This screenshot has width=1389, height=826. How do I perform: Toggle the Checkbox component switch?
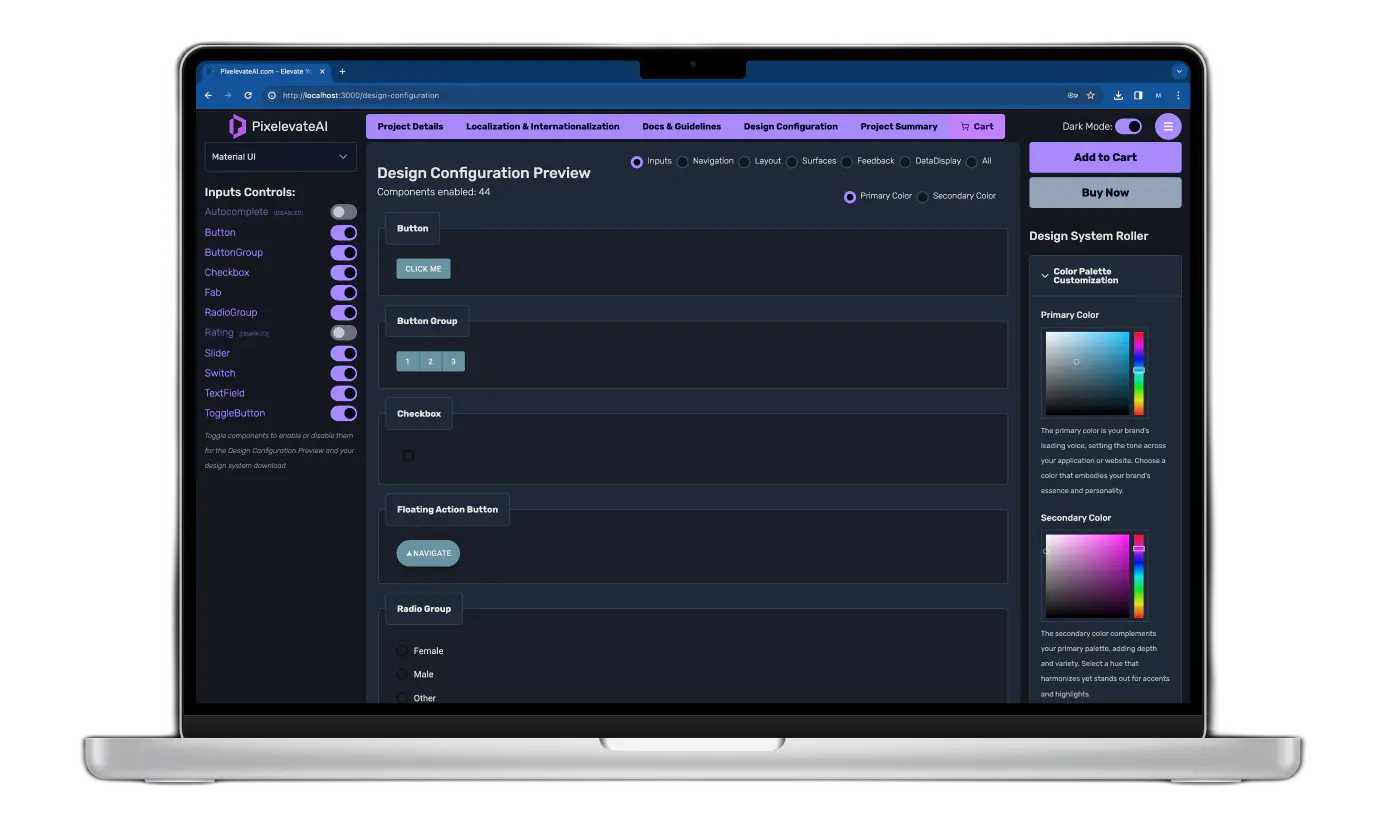pos(344,272)
